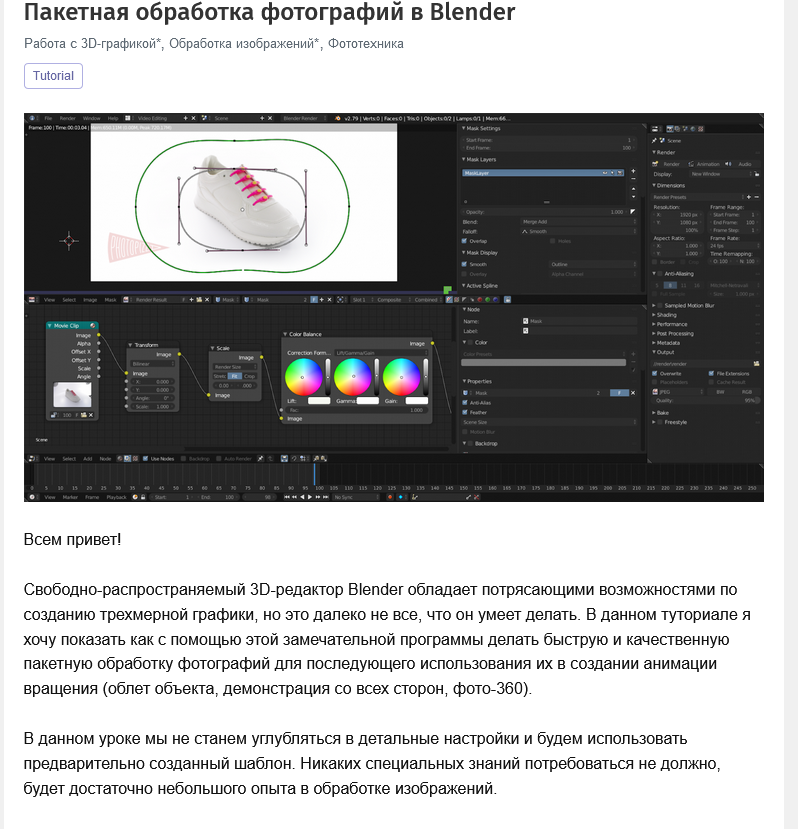This screenshot has width=798, height=829.
Task: Click the Tutorial tag button
Action: click(53, 76)
